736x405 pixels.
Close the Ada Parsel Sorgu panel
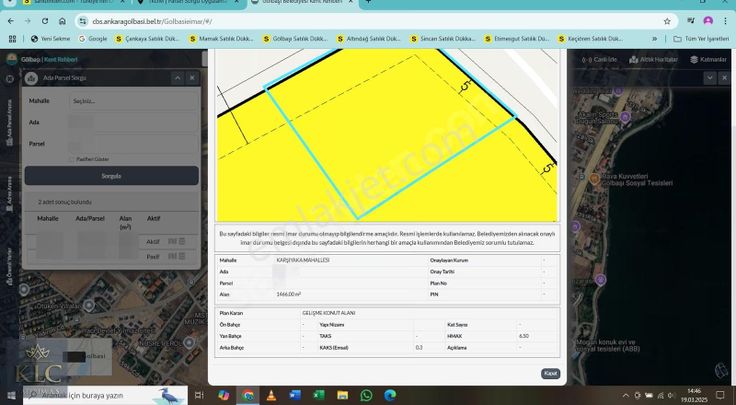tap(192, 78)
